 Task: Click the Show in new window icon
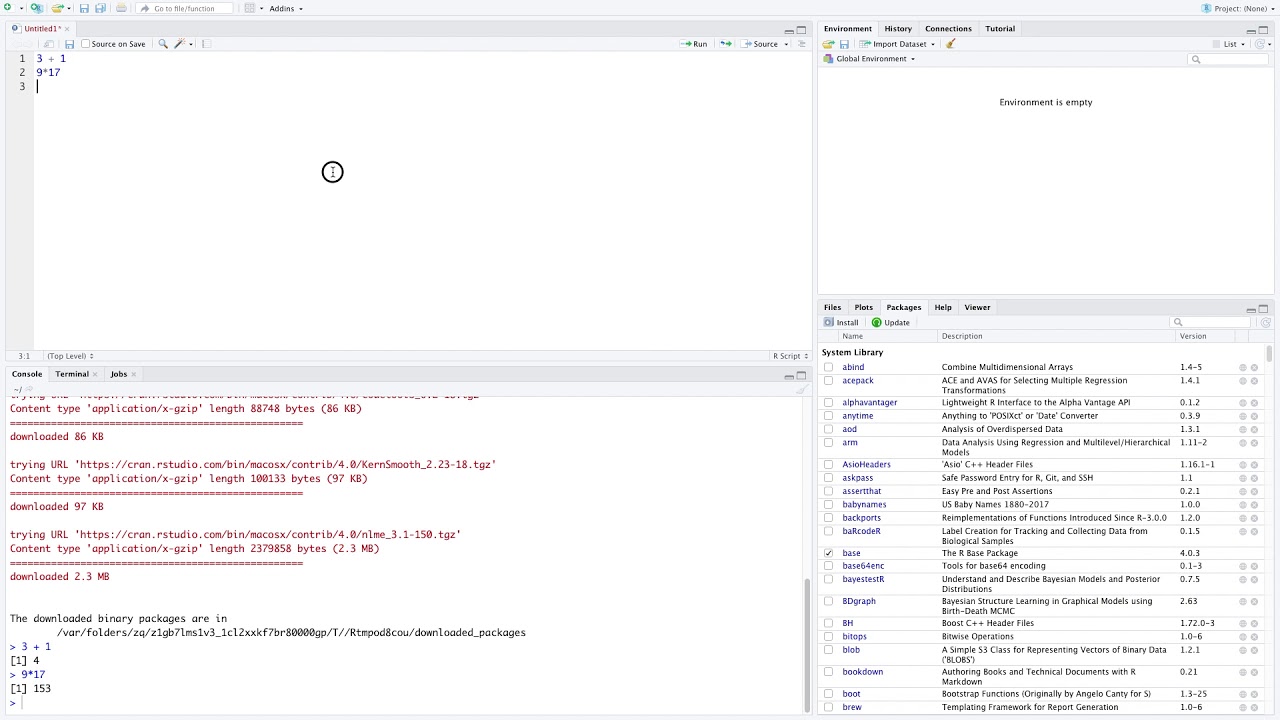tap(48, 44)
